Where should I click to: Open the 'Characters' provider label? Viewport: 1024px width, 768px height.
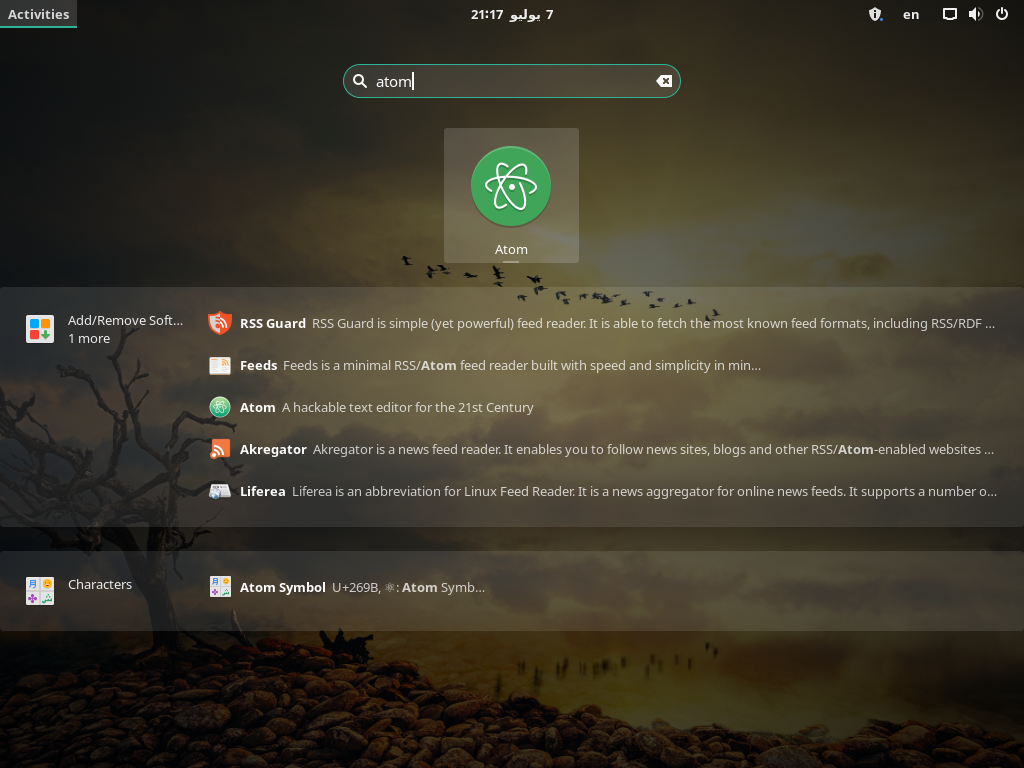pos(100,584)
